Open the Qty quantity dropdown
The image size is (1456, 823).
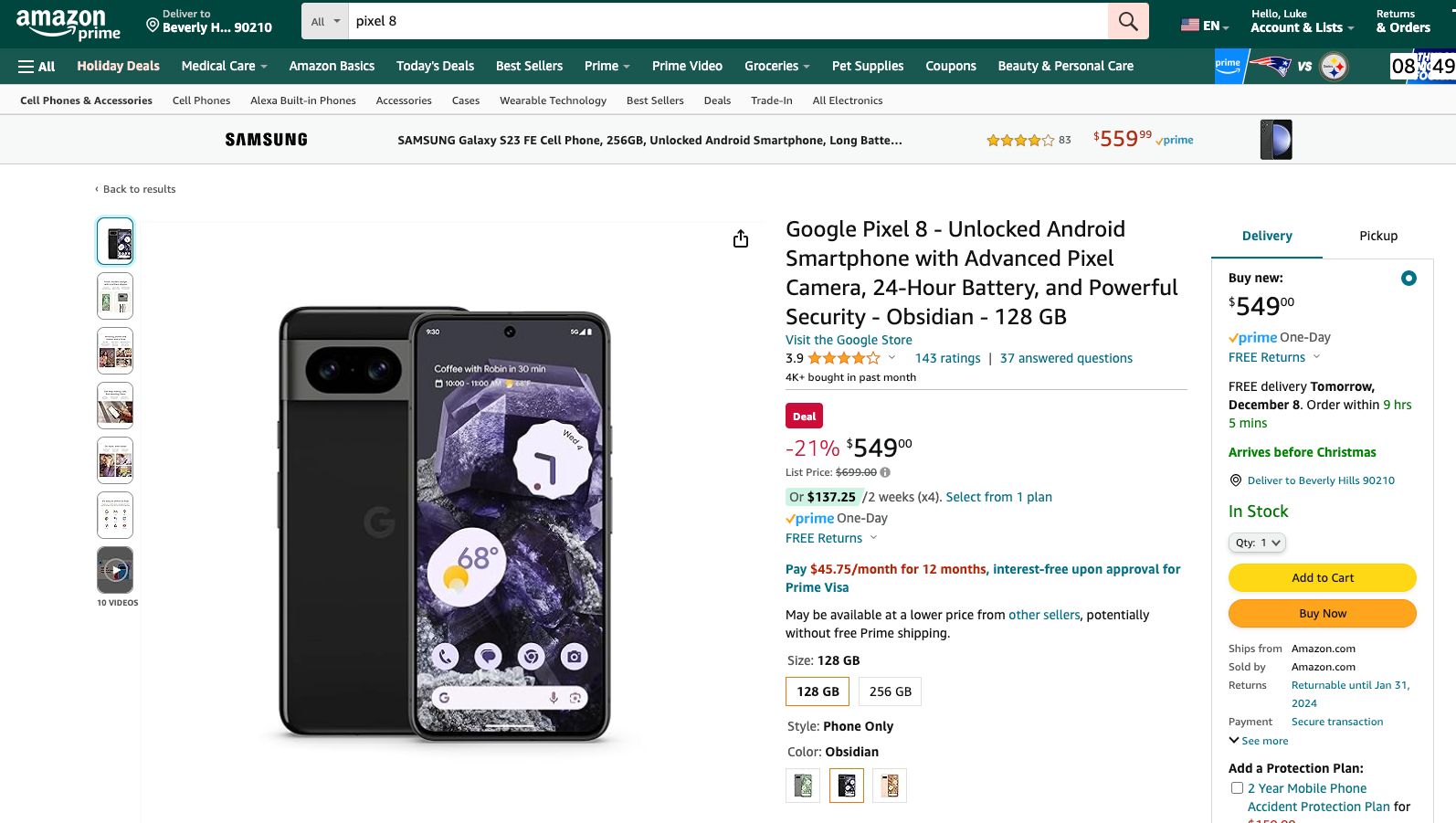pyautogui.click(x=1257, y=543)
